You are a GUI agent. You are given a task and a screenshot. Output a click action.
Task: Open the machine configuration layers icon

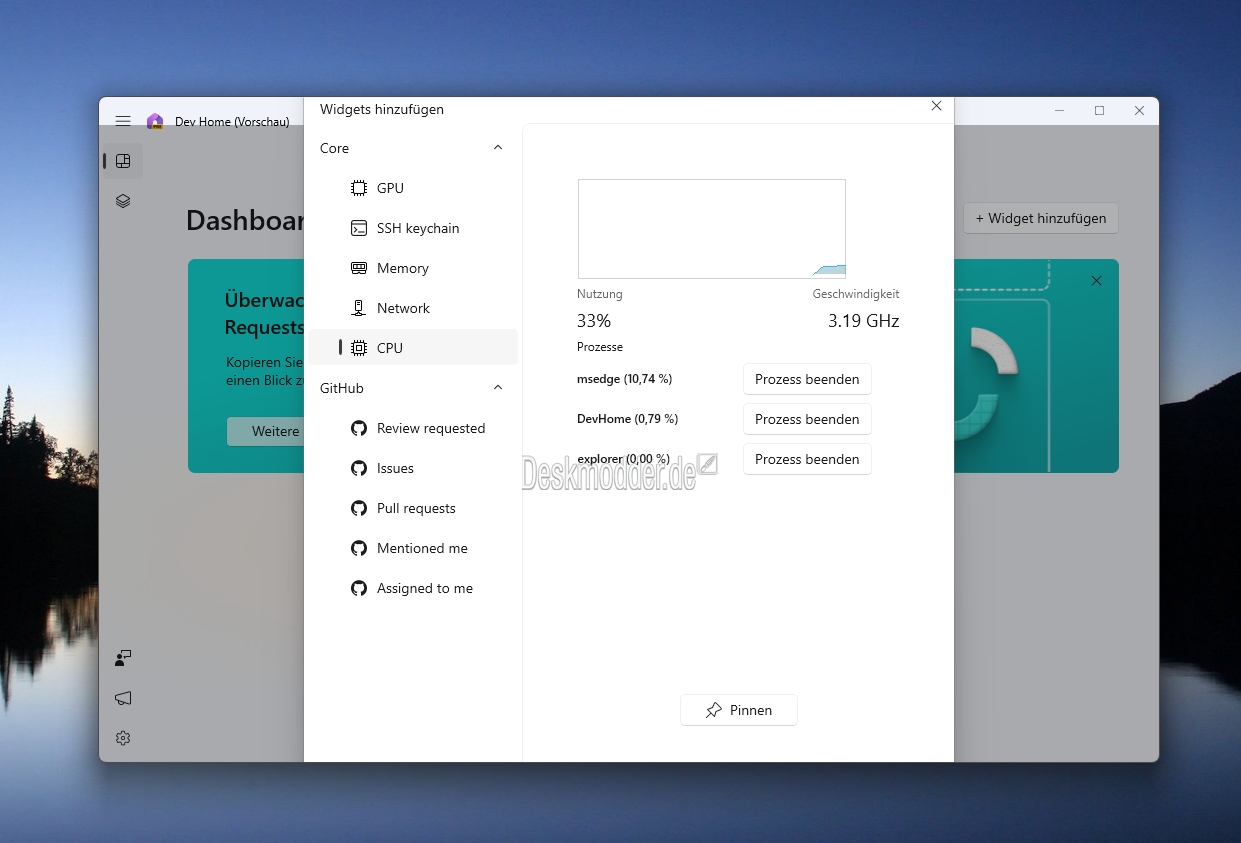click(x=123, y=201)
